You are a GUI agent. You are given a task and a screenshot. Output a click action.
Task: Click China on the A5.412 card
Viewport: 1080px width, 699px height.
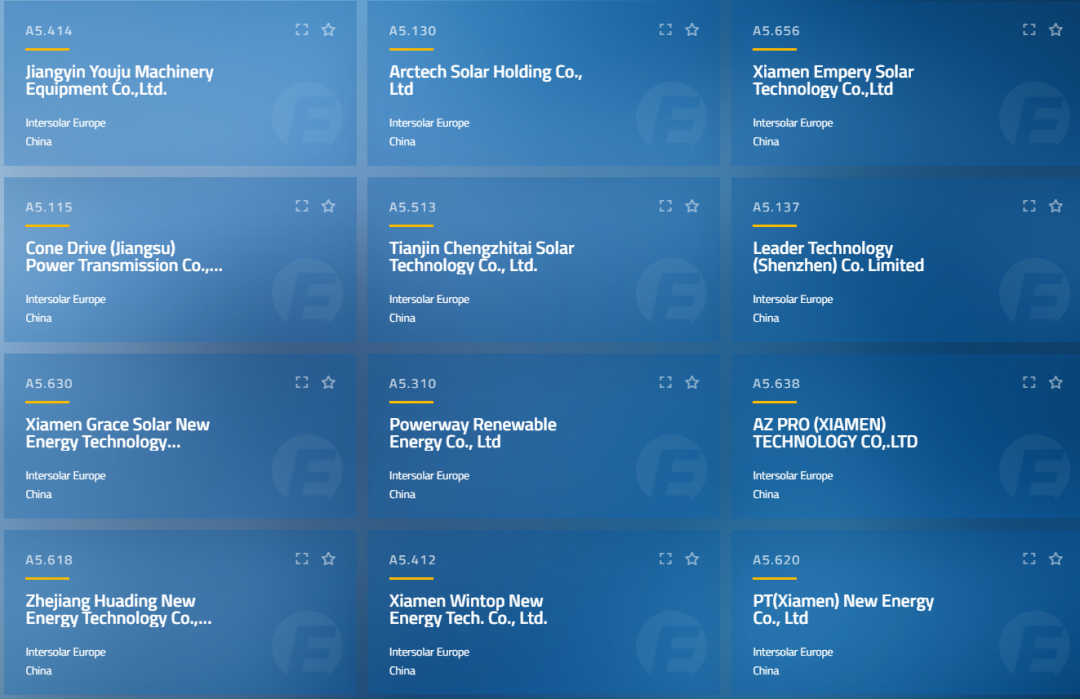402,670
